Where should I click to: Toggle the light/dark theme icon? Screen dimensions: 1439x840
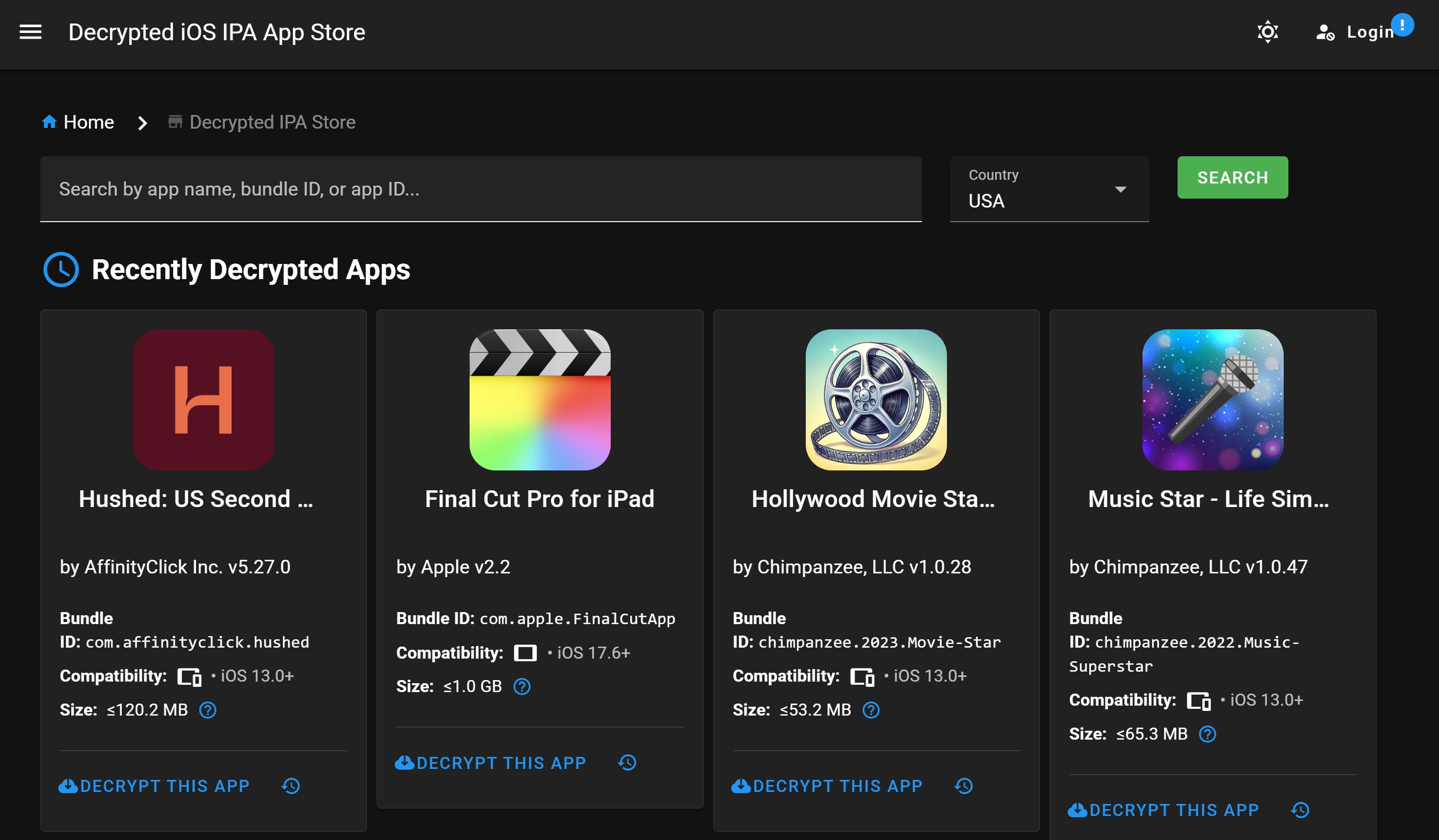pyautogui.click(x=1267, y=32)
